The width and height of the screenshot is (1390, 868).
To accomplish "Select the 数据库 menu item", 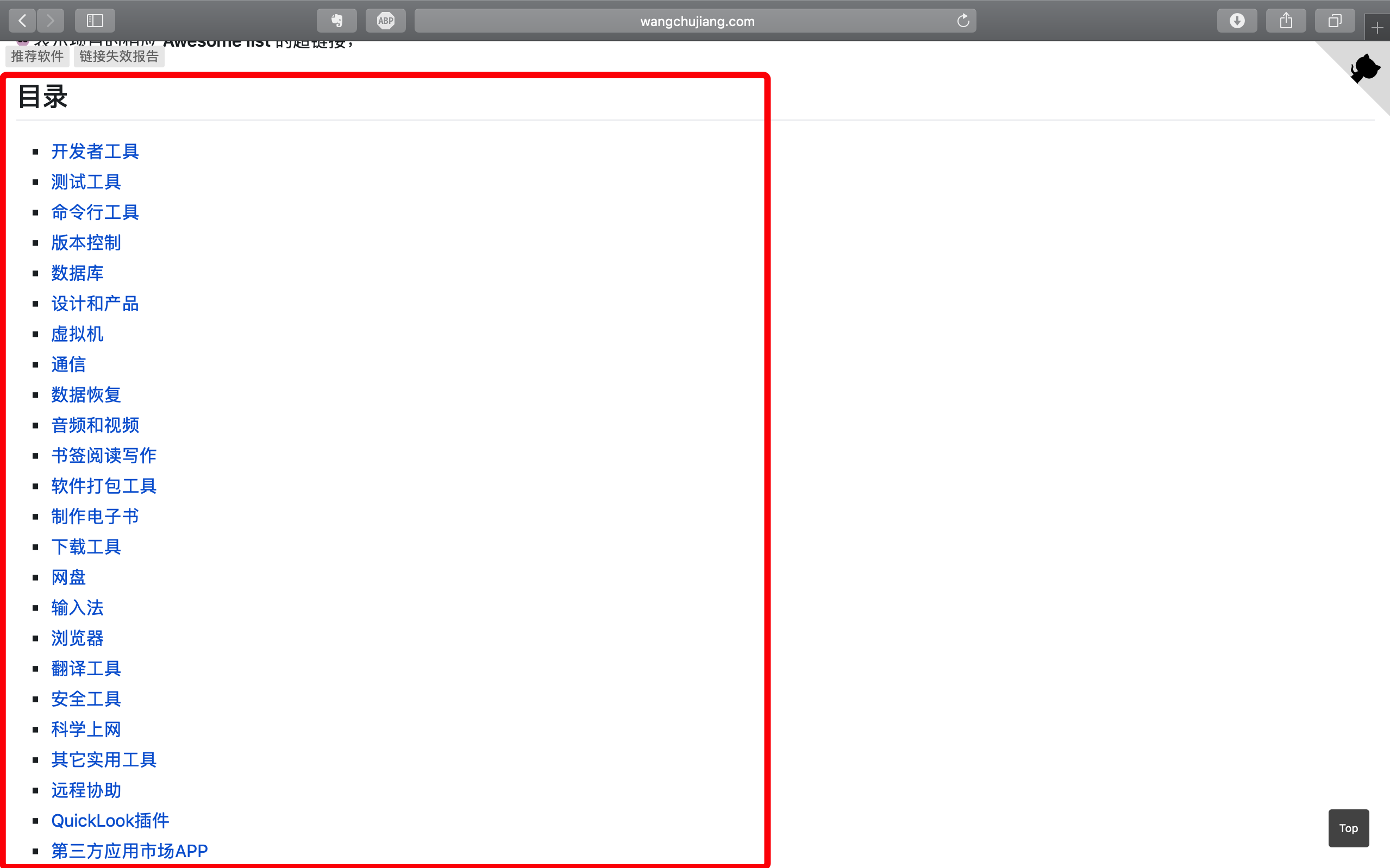I will (x=78, y=273).
